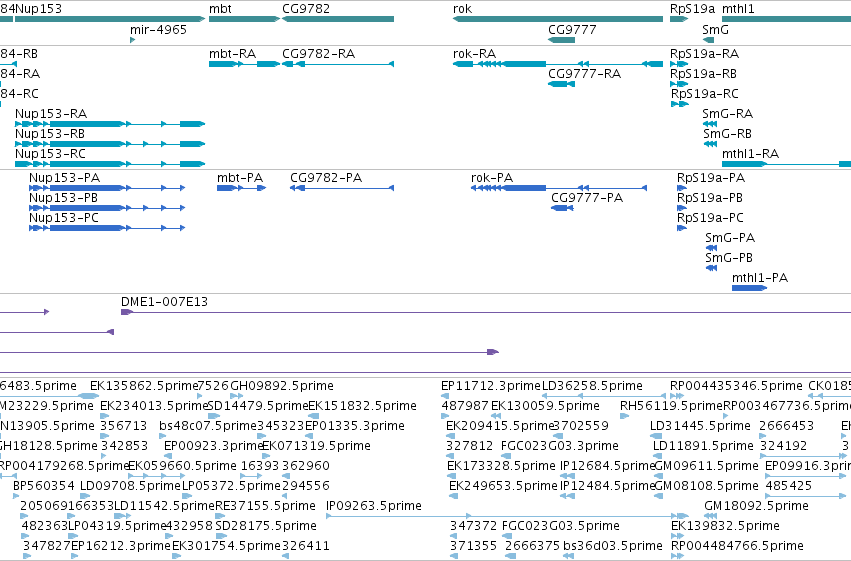Select the mir-4965 gene label
The height and width of the screenshot is (561, 851).
coord(158,30)
